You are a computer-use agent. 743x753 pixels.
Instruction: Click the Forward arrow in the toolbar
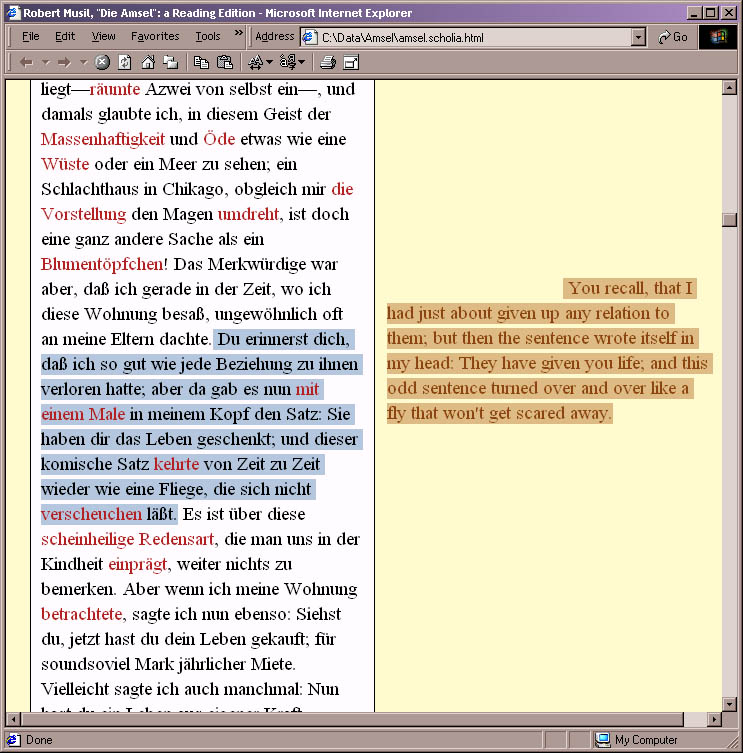coord(64,62)
